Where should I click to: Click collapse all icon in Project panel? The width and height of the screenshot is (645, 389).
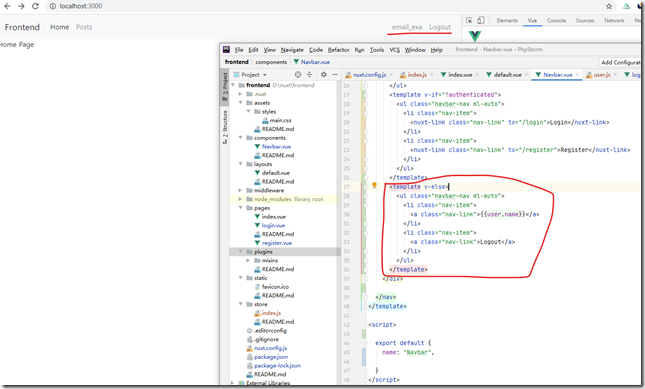[309, 74]
